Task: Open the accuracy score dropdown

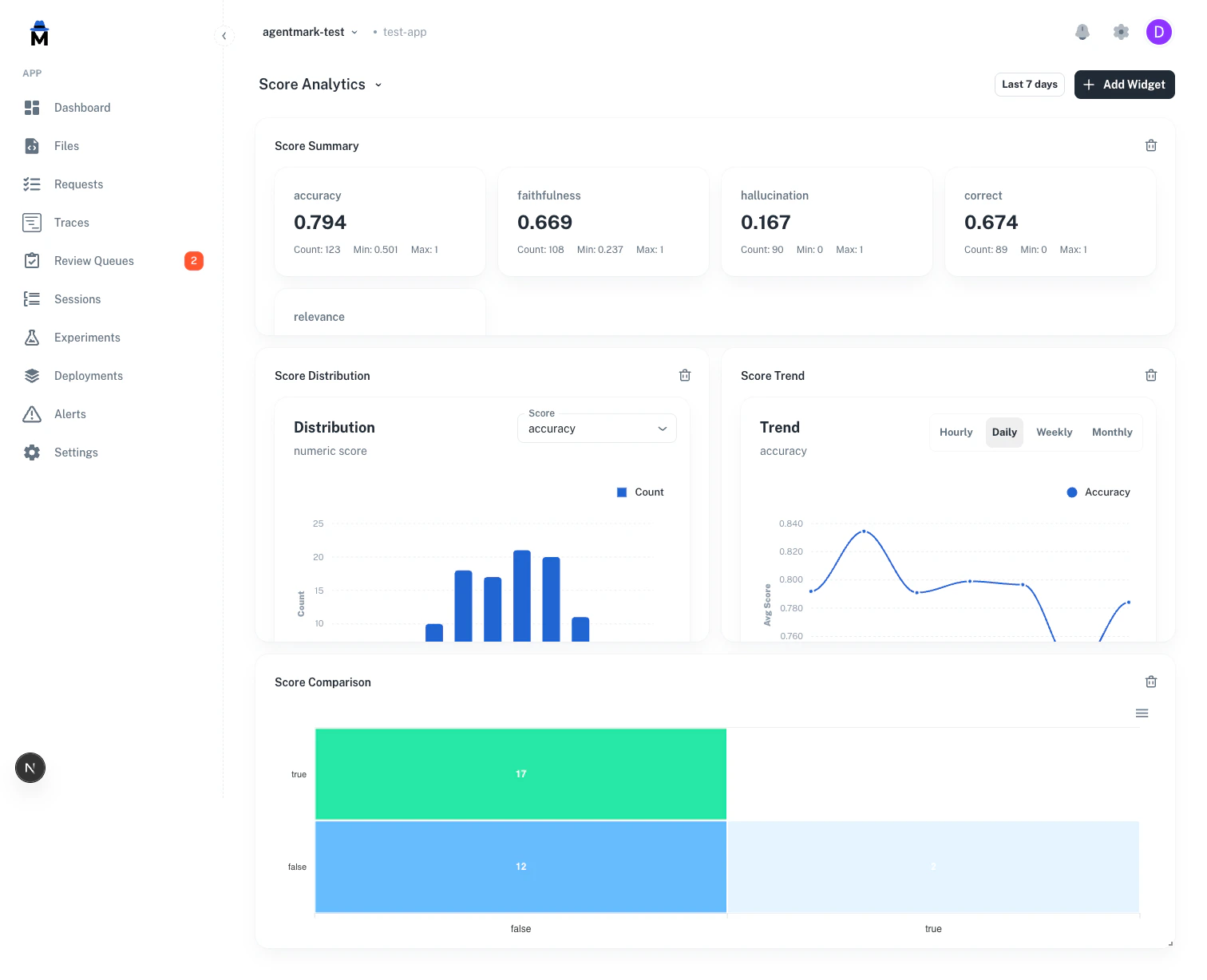Action: click(596, 429)
